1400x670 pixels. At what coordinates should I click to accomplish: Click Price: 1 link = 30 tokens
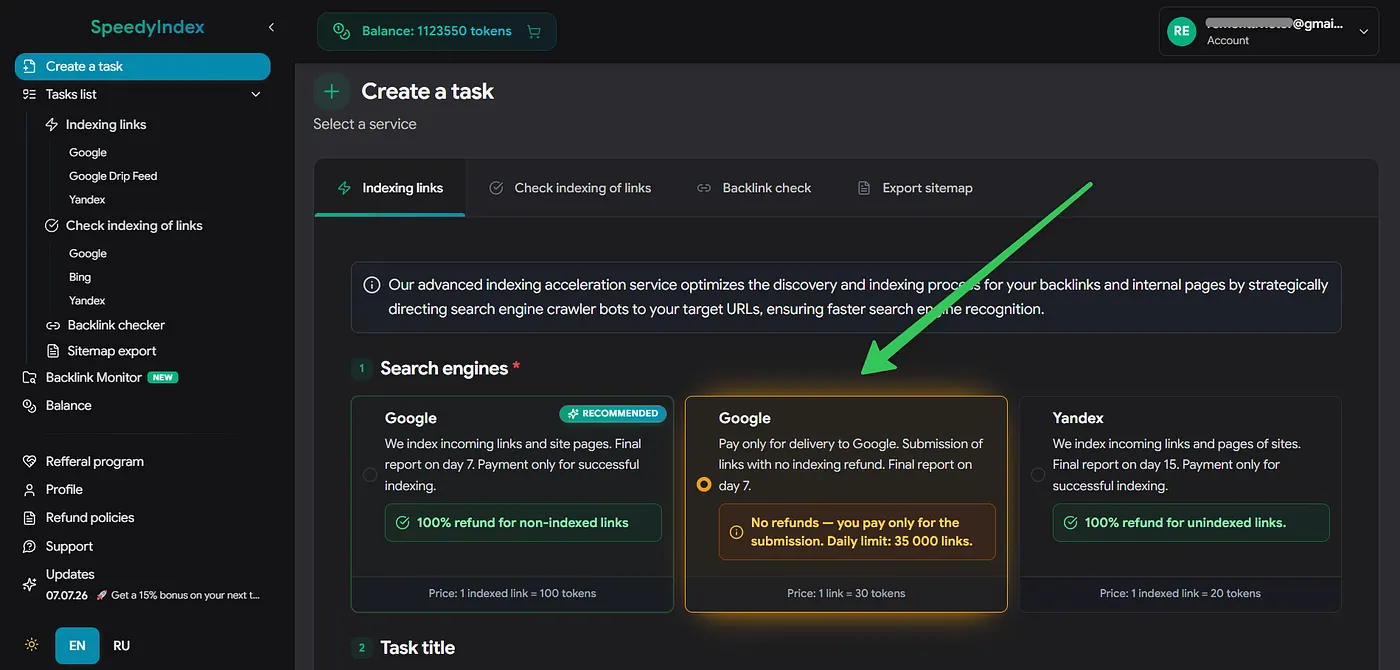tap(846, 593)
